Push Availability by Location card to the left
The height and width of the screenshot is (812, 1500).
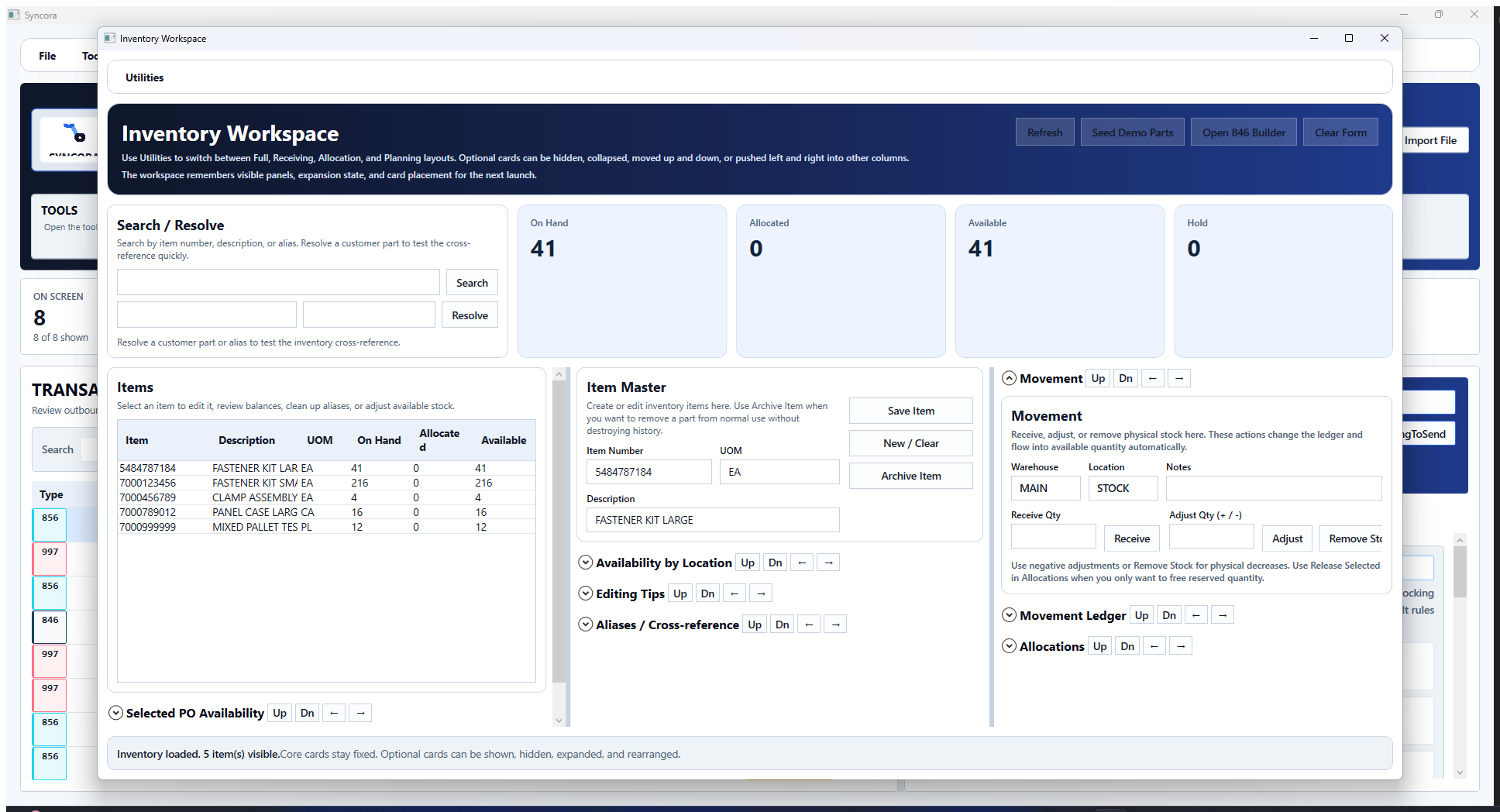[802, 562]
